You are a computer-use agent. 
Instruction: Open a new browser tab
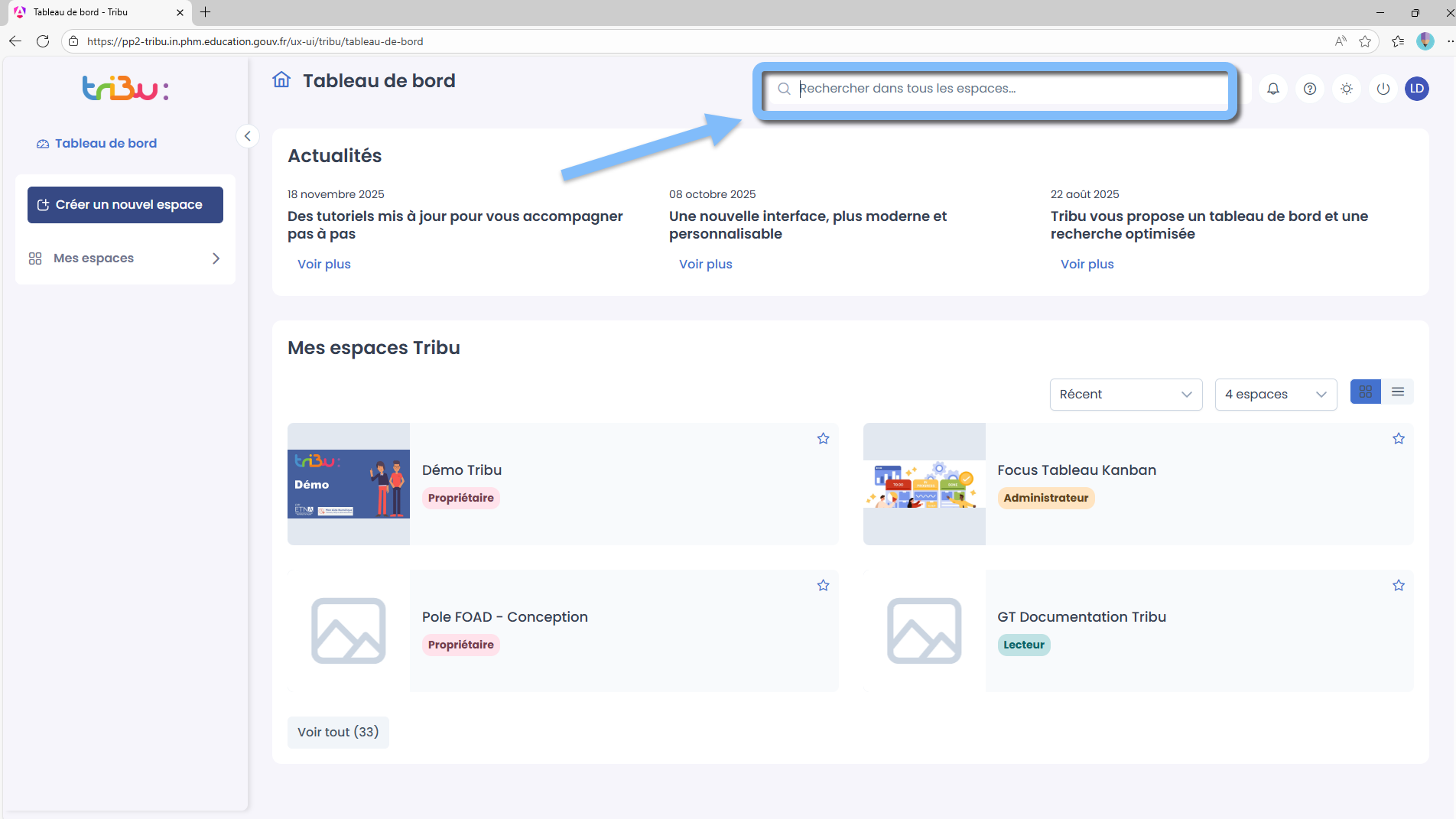(205, 12)
